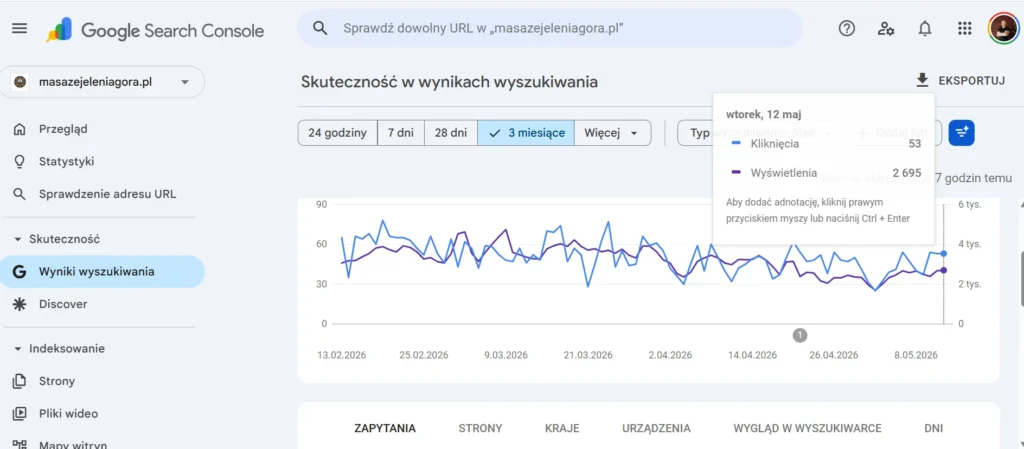
Task: Click the Eksportuj download icon
Action: 922,80
